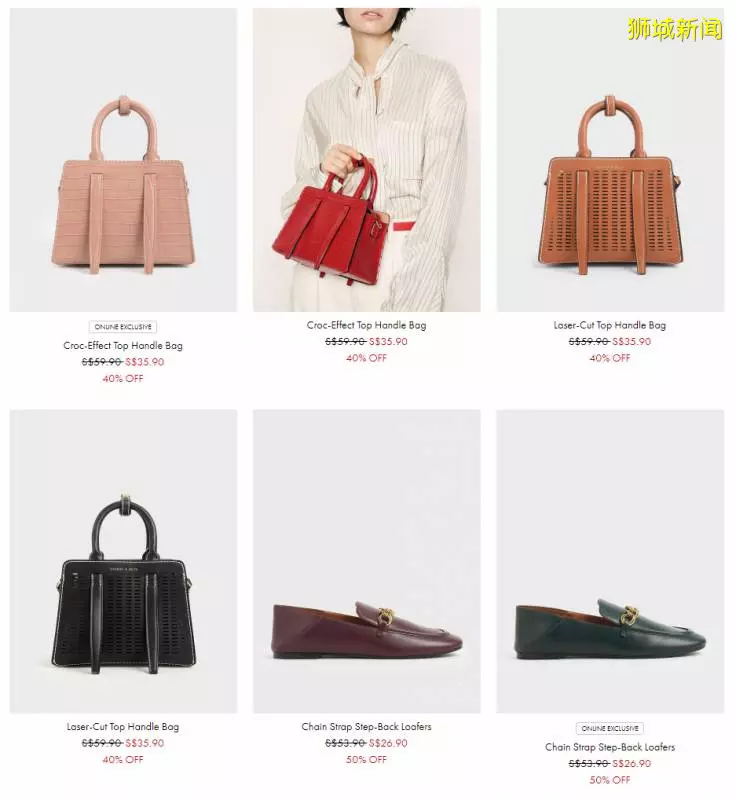Select the Laser-Cut Top Handle Bag title under brown bag
Viewport: 736px width, 800px height.
click(x=610, y=325)
